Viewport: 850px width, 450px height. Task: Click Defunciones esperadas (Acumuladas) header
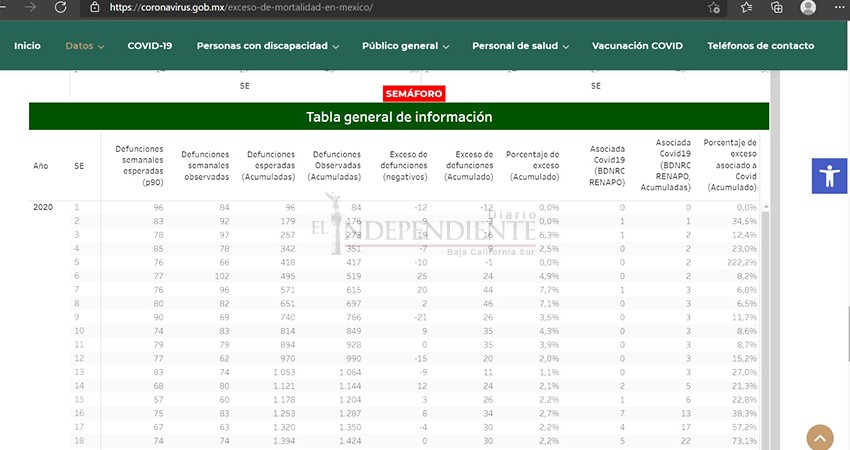tap(269, 165)
